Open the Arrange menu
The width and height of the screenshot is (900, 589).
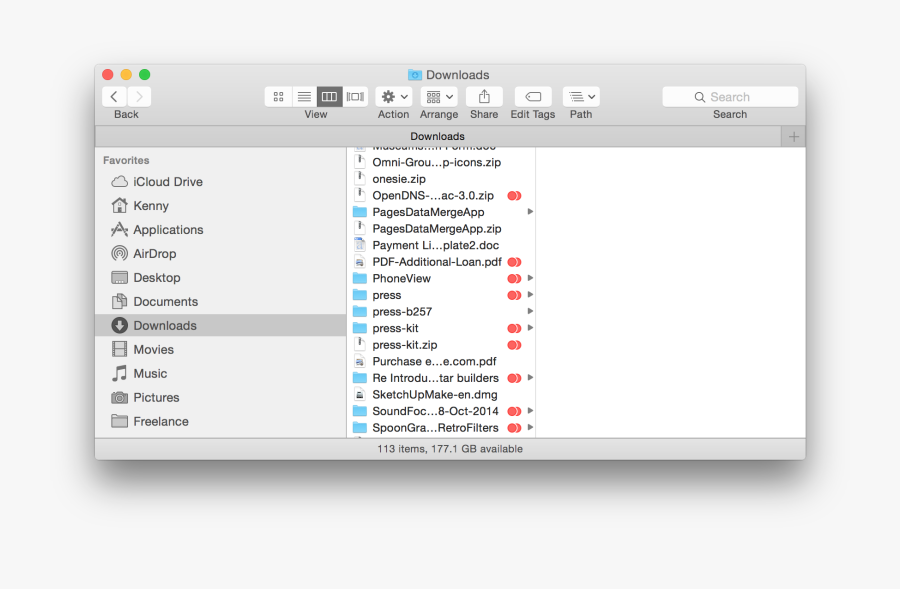coord(439,96)
